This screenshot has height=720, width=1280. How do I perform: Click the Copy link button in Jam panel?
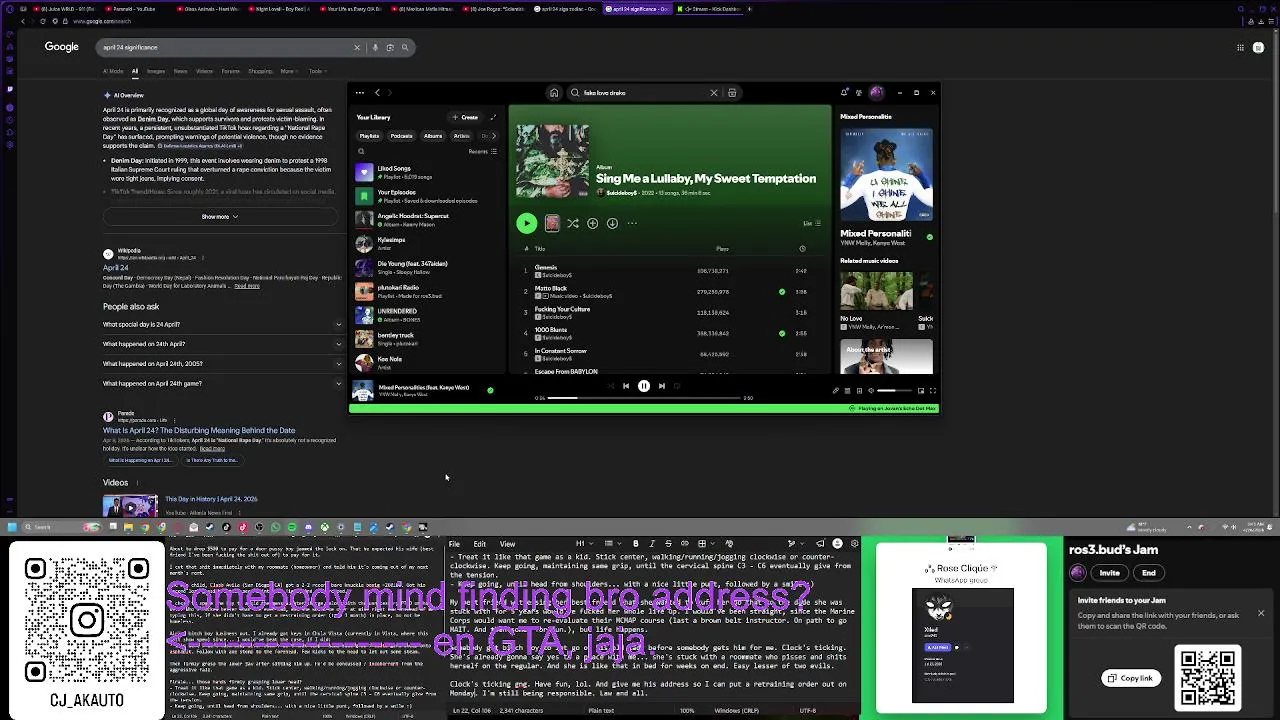tap(1131, 678)
